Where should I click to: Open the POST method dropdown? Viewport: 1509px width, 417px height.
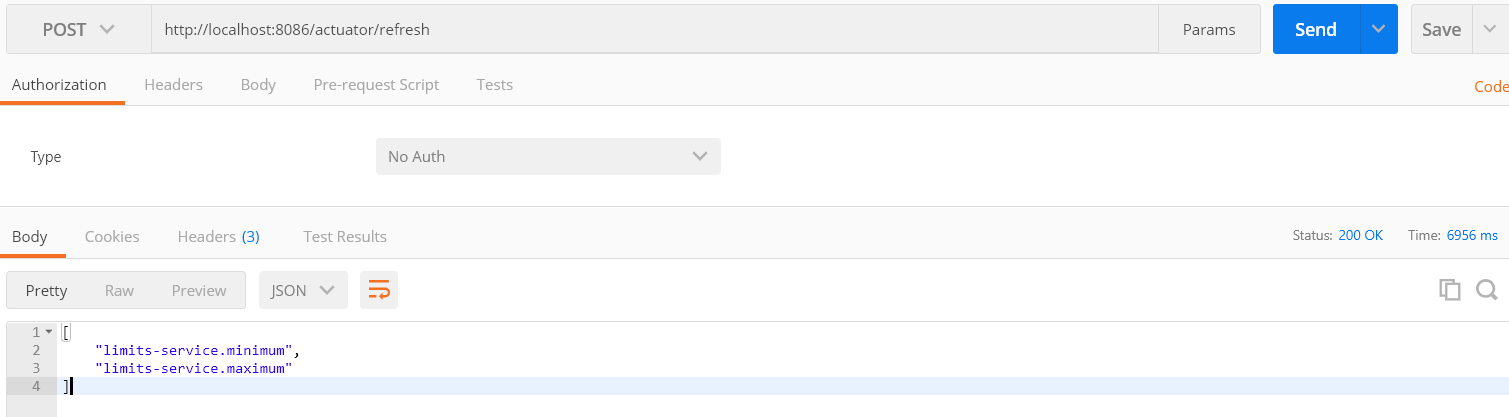tap(78, 30)
